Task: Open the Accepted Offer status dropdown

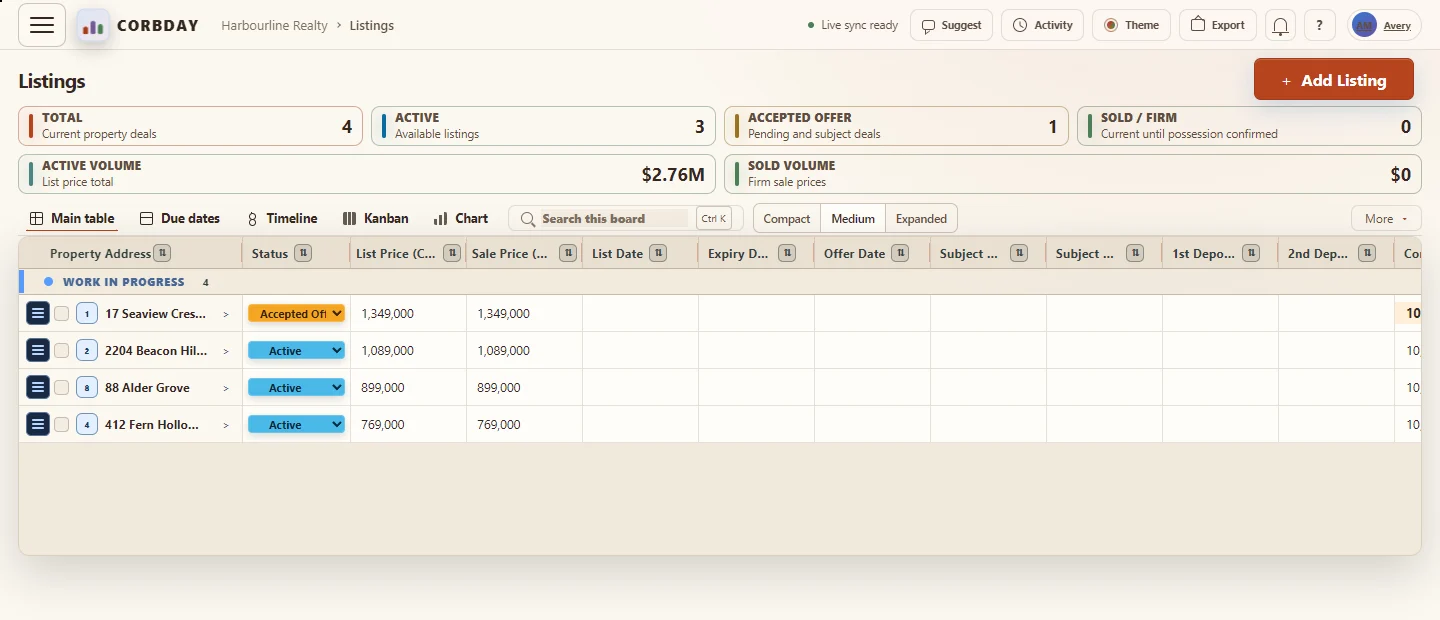Action: click(x=296, y=313)
